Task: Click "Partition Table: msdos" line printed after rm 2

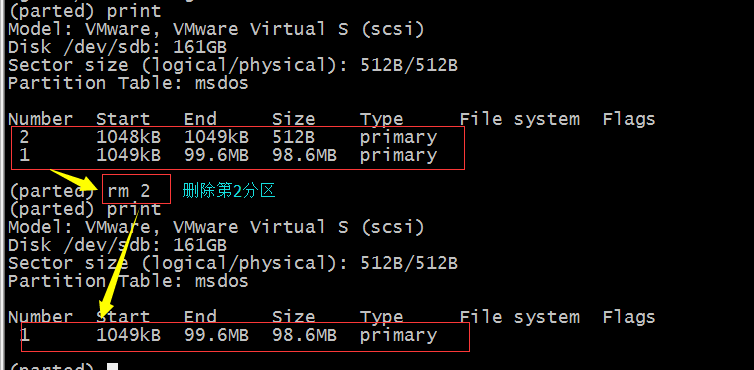Action: pos(128,281)
